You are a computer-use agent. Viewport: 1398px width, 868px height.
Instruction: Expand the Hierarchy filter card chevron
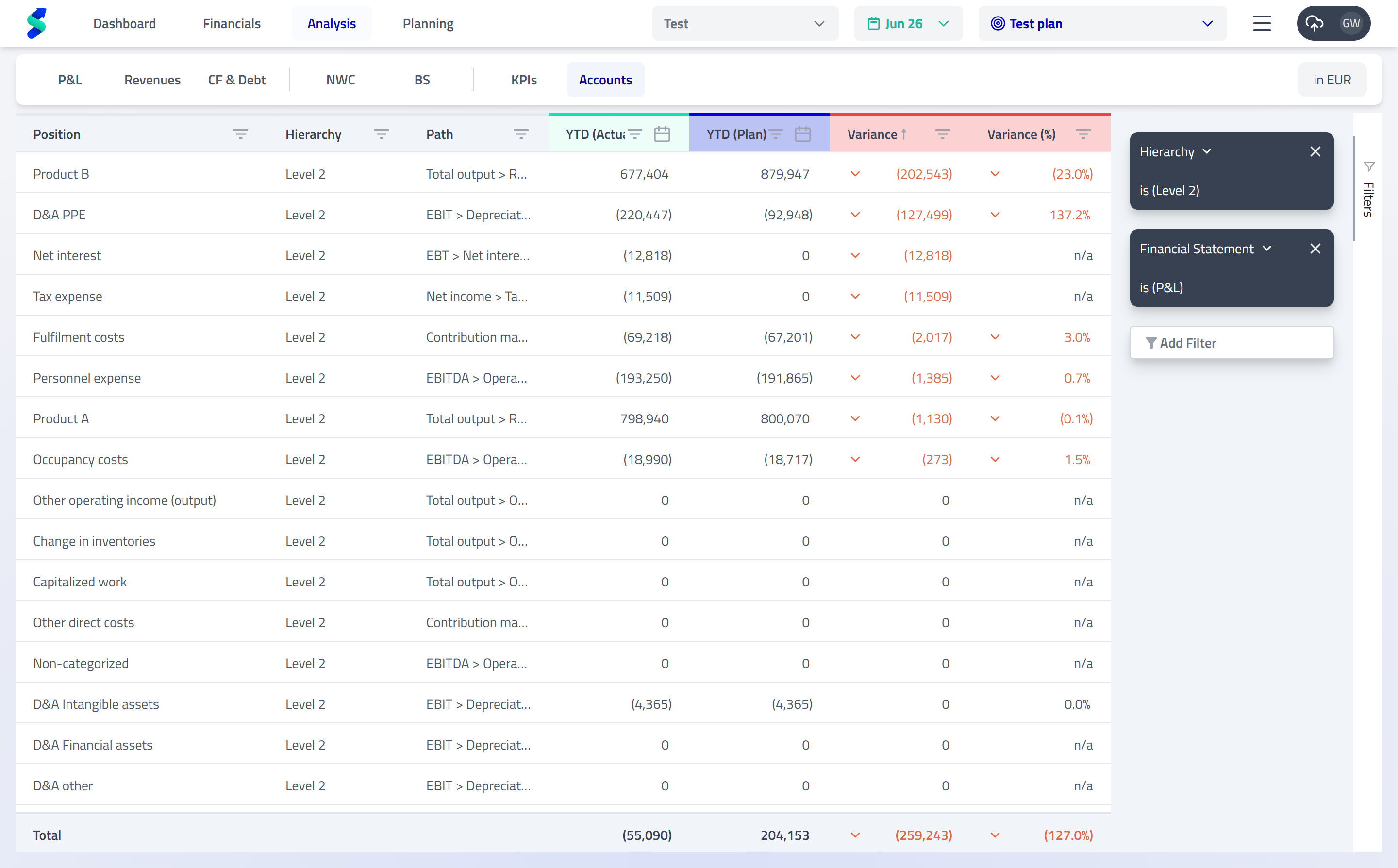point(1207,151)
